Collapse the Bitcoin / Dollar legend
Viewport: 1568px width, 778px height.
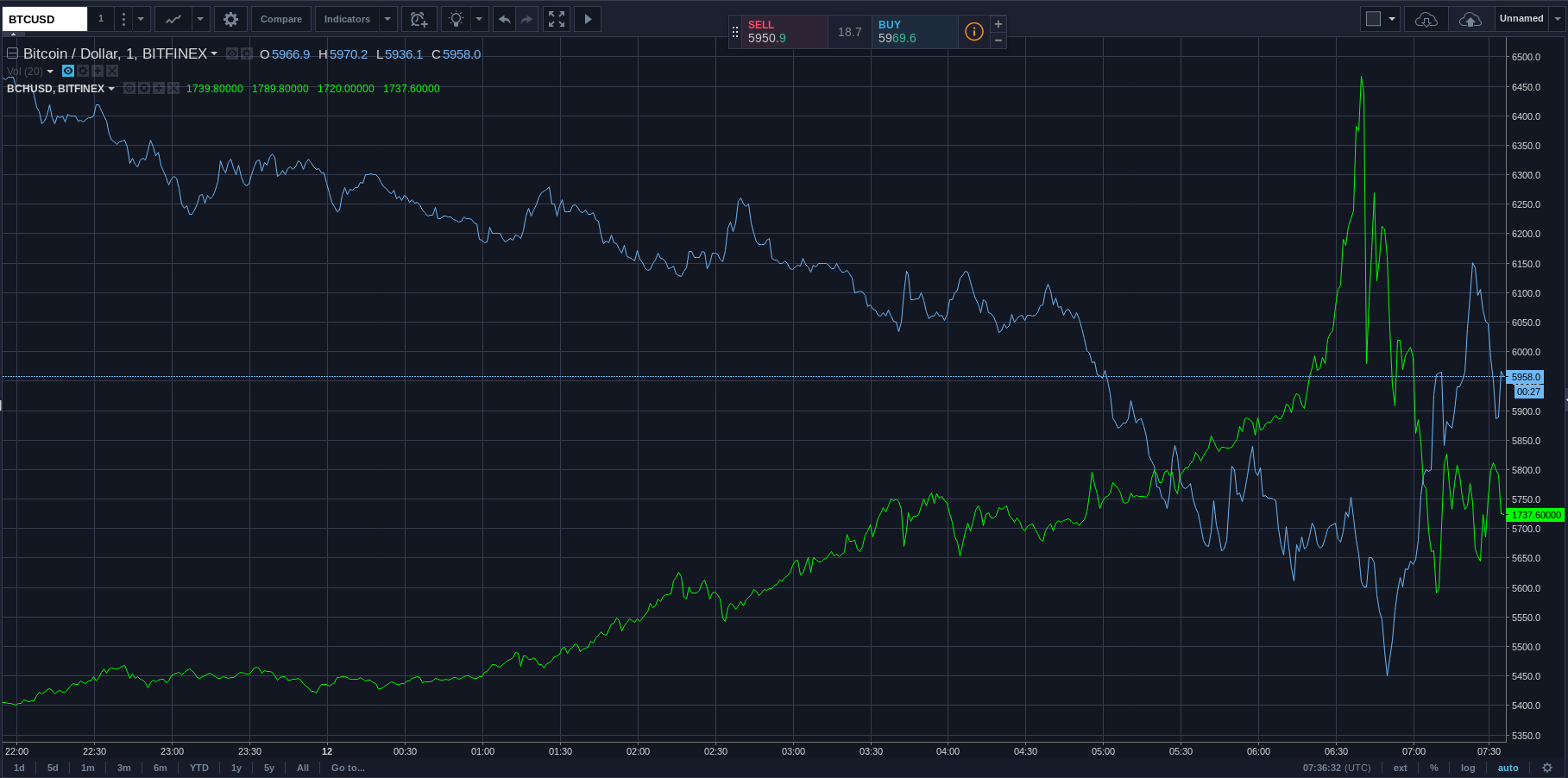coord(12,53)
